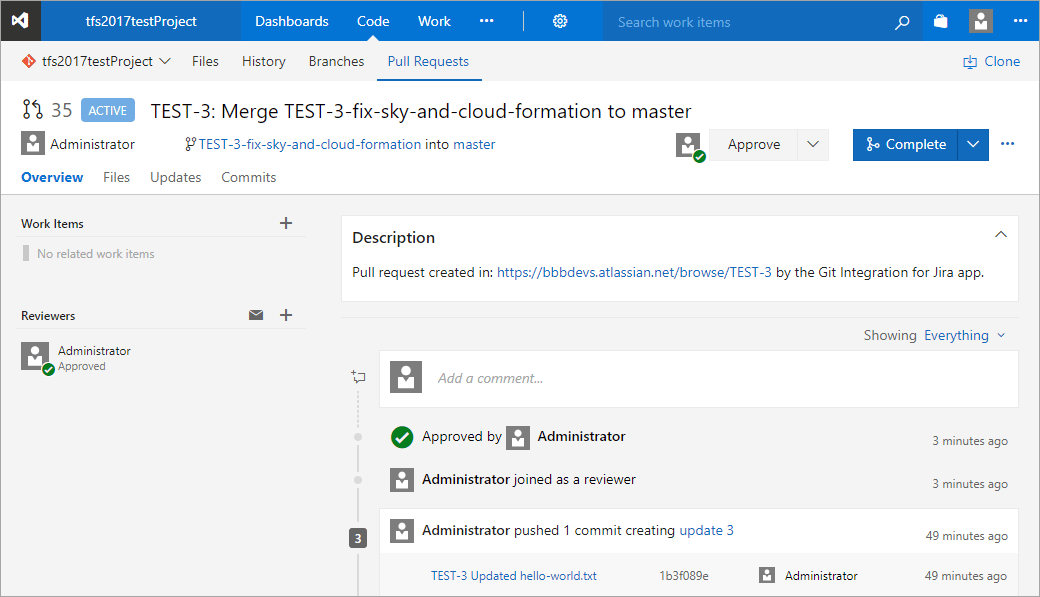1040x597 pixels.
Task: Switch to the History tab
Action: 263,61
